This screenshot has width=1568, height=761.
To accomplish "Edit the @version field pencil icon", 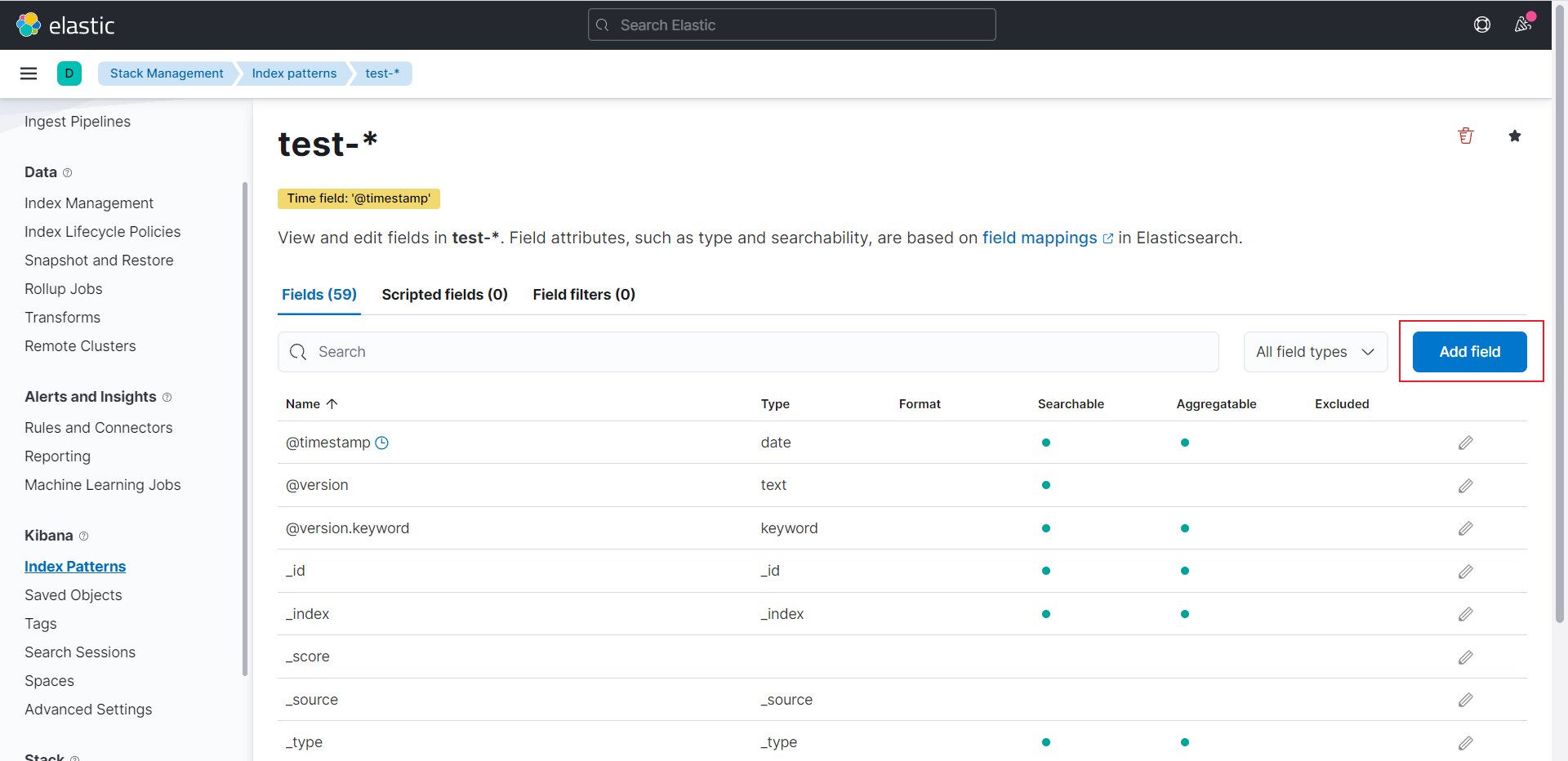I will coord(1466,486).
